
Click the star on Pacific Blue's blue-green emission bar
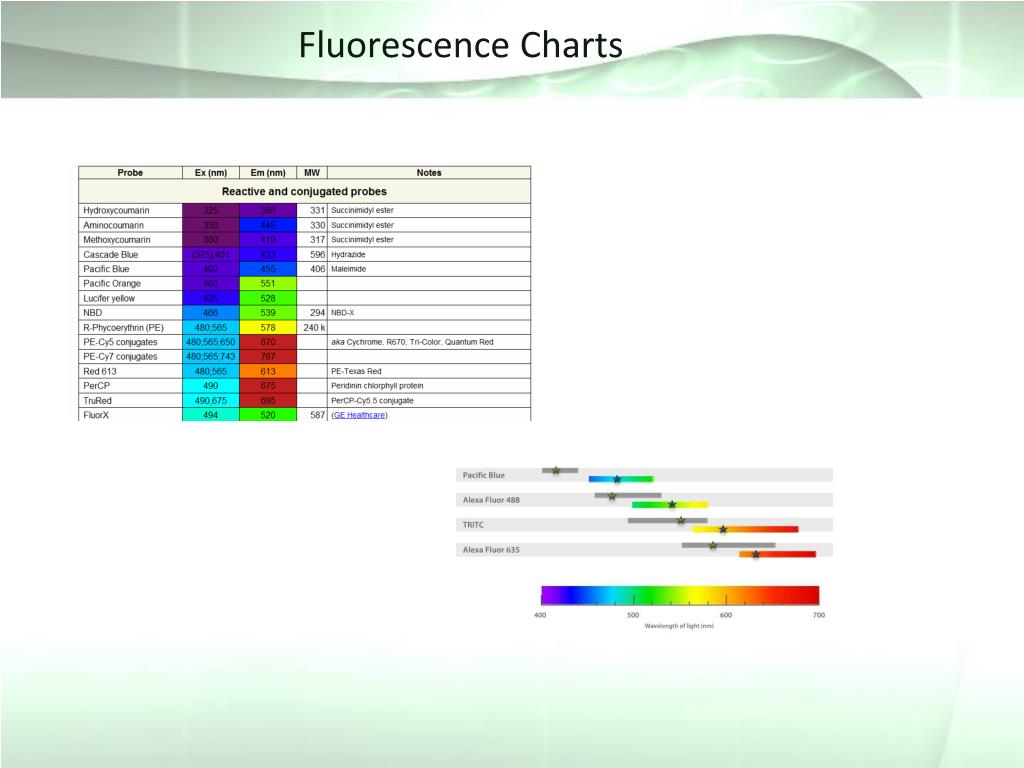coord(617,479)
